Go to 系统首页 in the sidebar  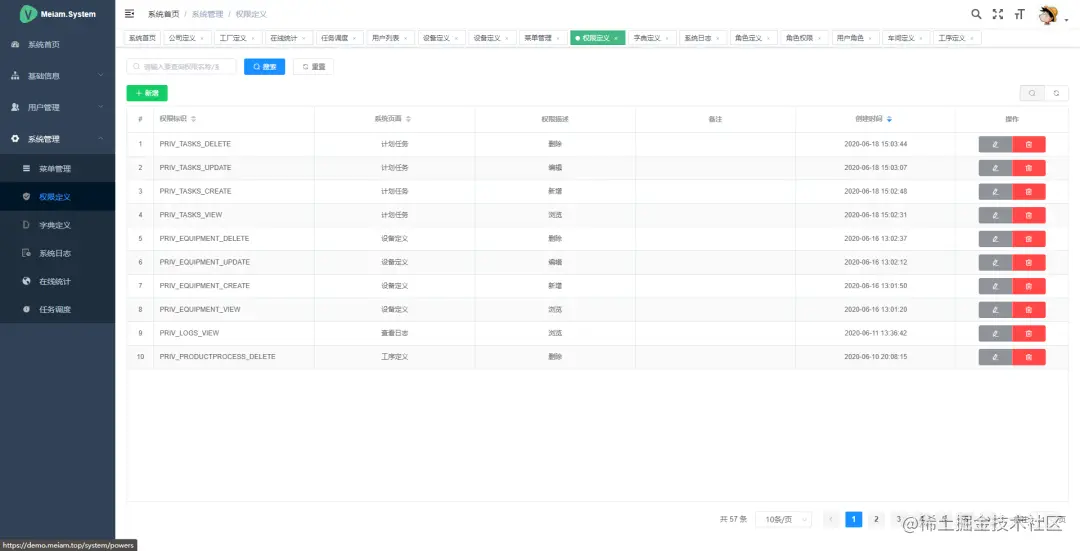click(58, 45)
